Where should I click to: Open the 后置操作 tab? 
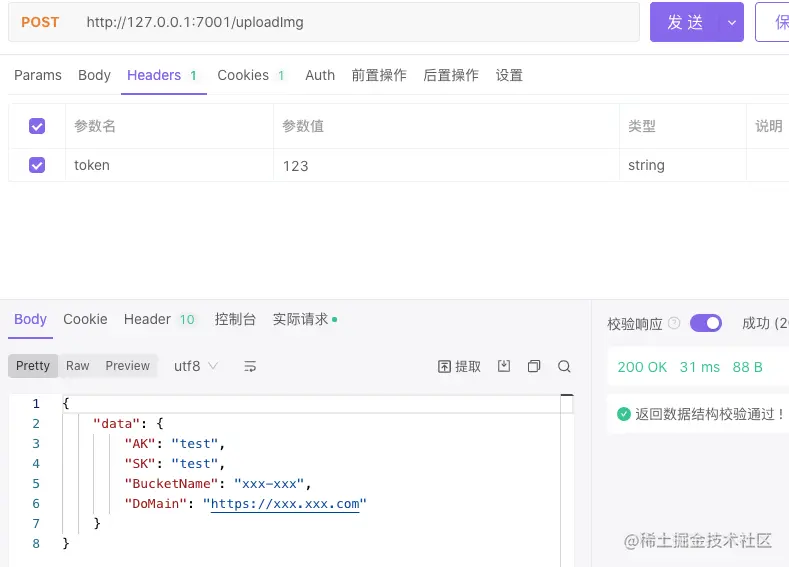451,75
